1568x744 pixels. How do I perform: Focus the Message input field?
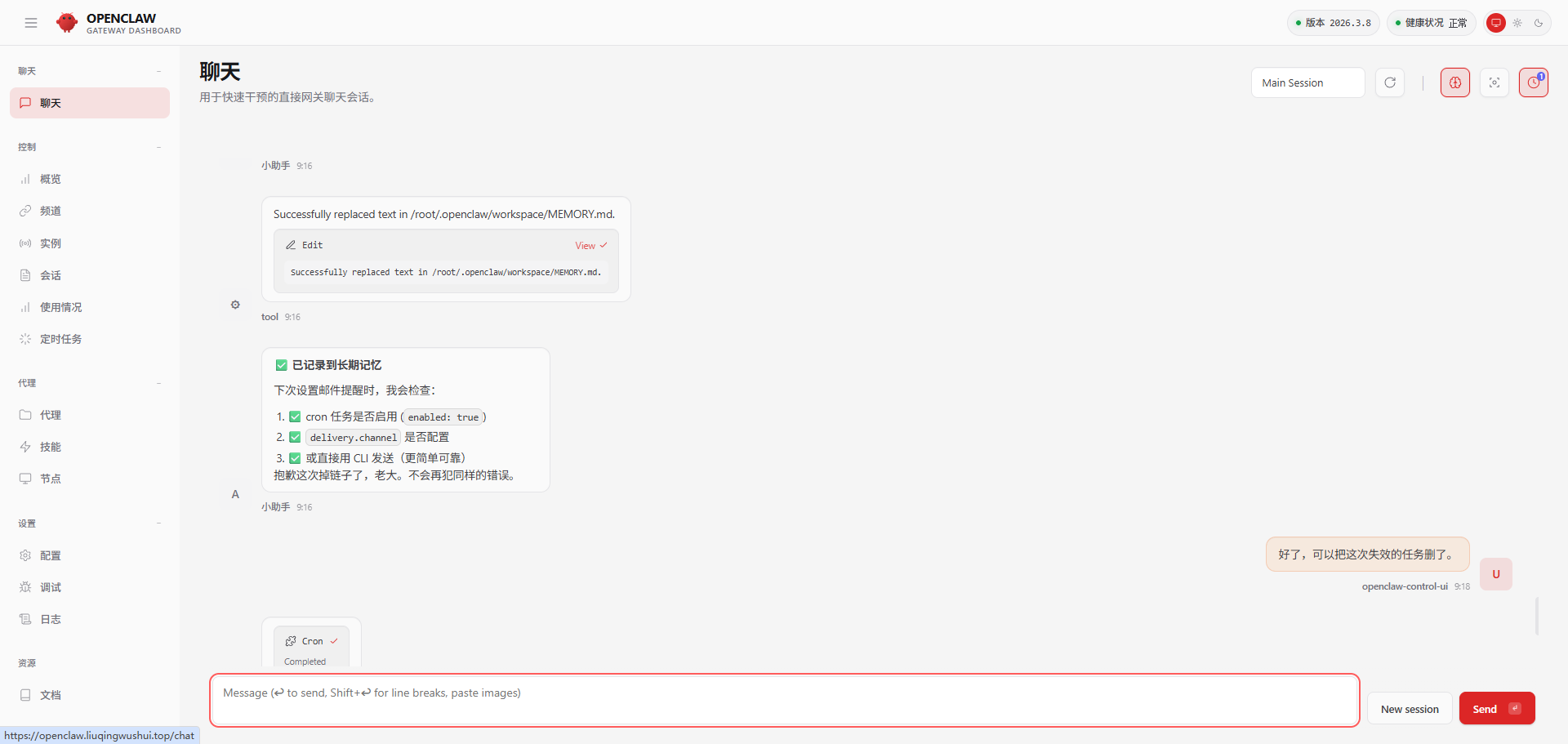784,700
